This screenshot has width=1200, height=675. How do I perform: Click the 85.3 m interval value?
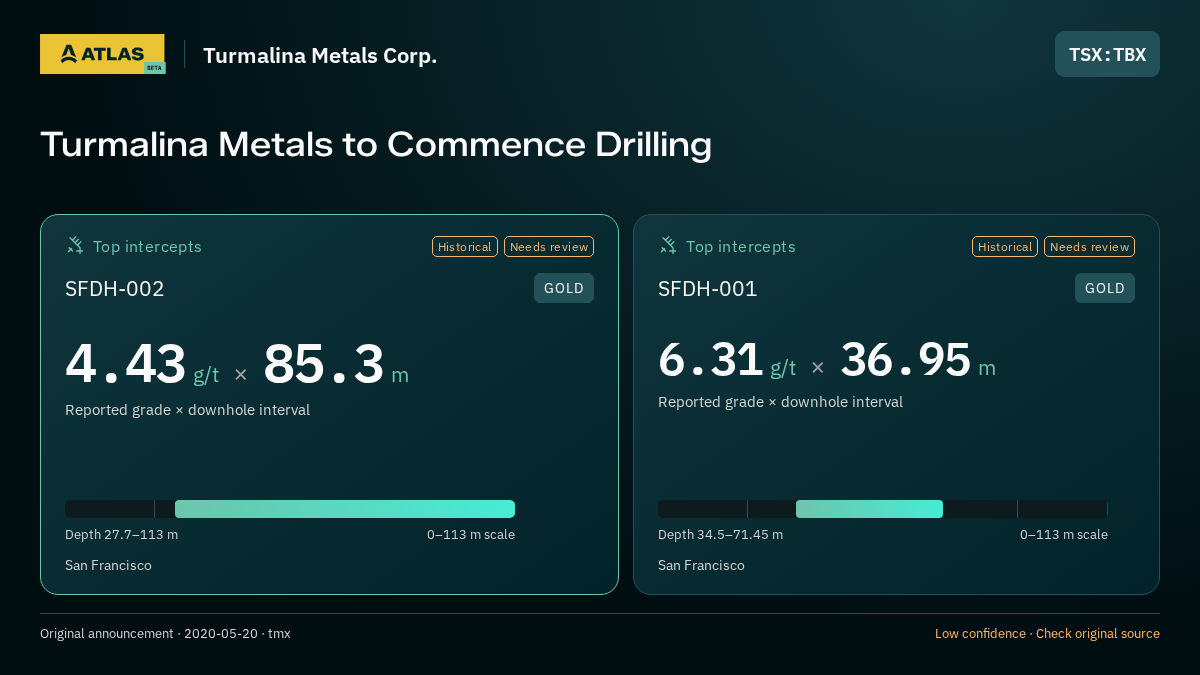click(336, 364)
